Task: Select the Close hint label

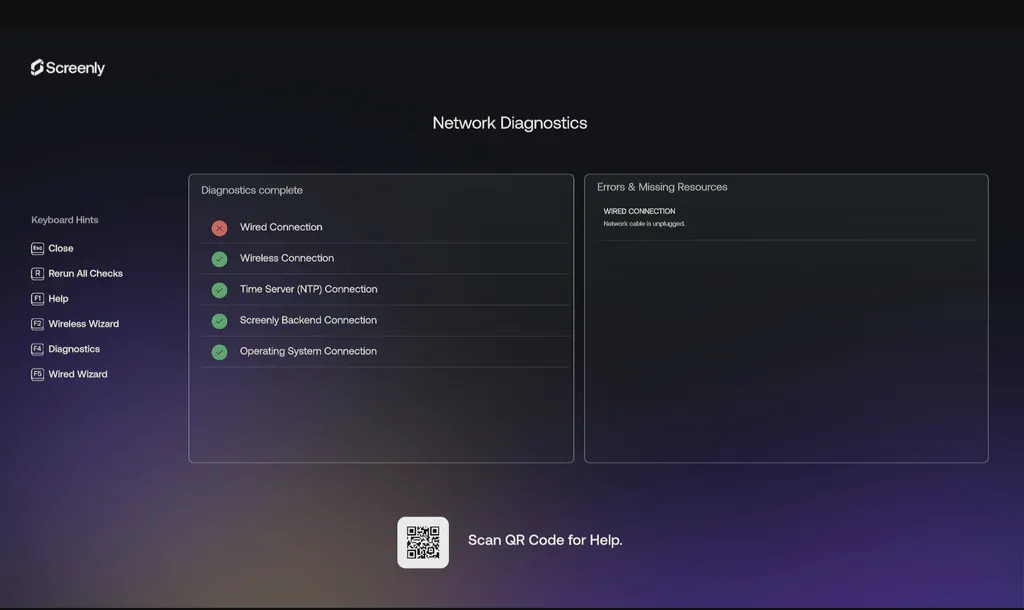Action: point(61,248)
